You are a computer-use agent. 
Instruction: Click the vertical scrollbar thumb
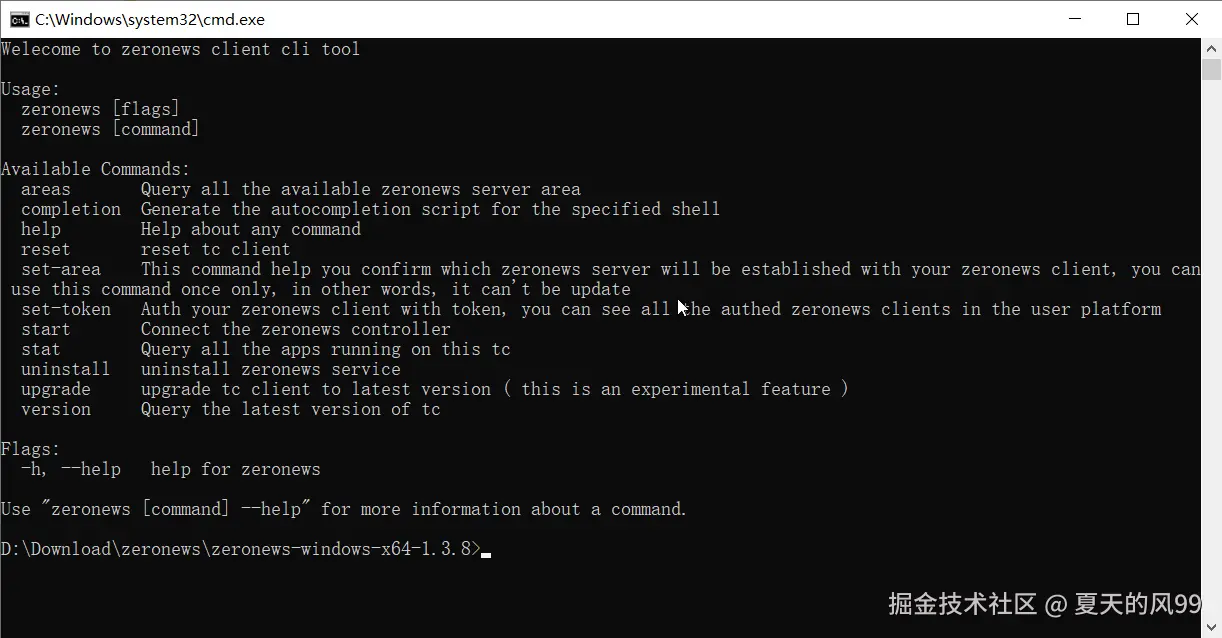1211,70
